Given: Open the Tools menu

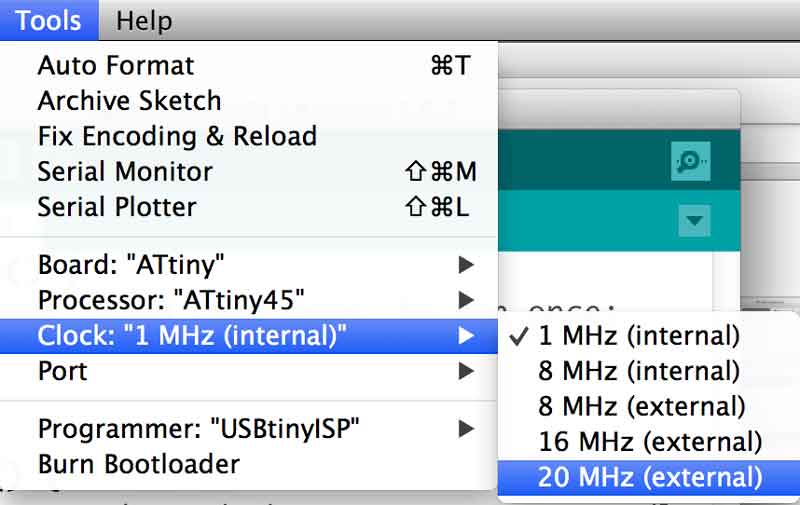Looking at the screenshot, I should [x=49, y=20].
